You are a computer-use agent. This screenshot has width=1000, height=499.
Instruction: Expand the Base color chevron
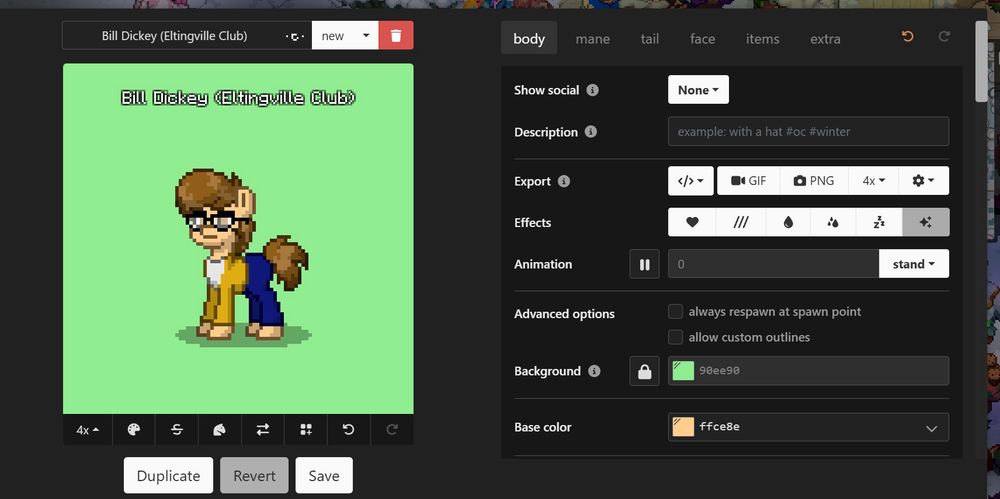(x=931, y=428)
